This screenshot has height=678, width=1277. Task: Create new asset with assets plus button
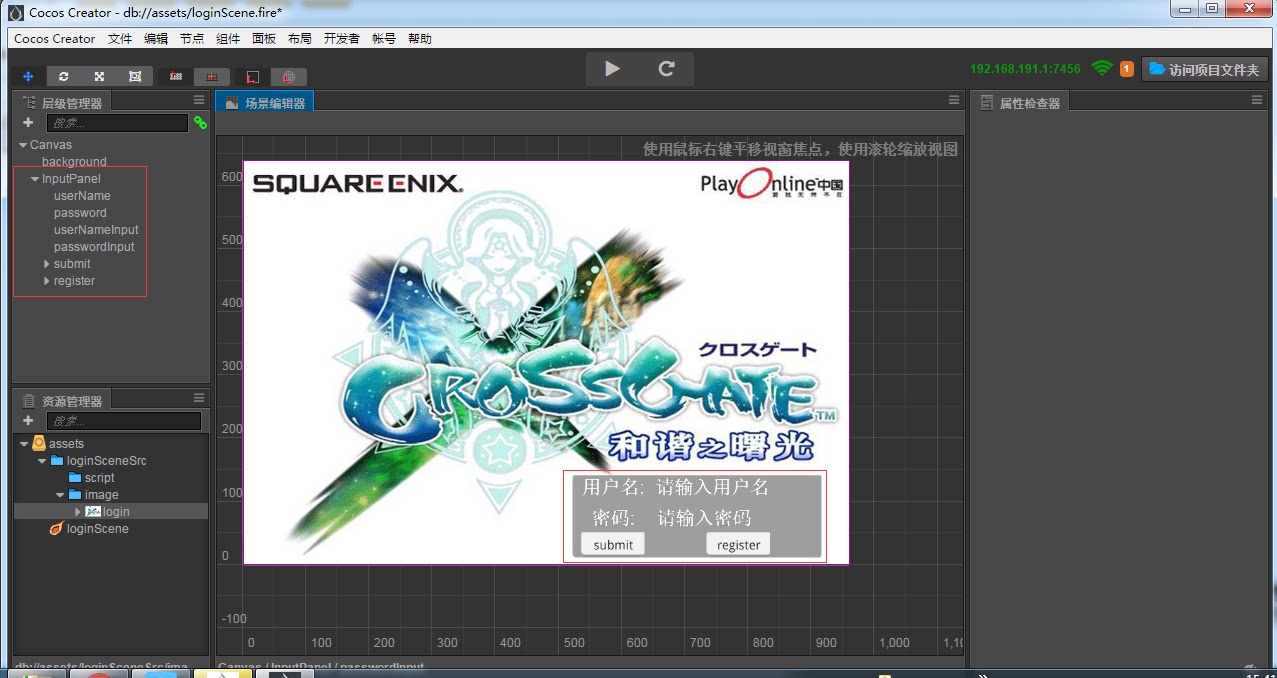pyautogui.click(x=28, y=421)
